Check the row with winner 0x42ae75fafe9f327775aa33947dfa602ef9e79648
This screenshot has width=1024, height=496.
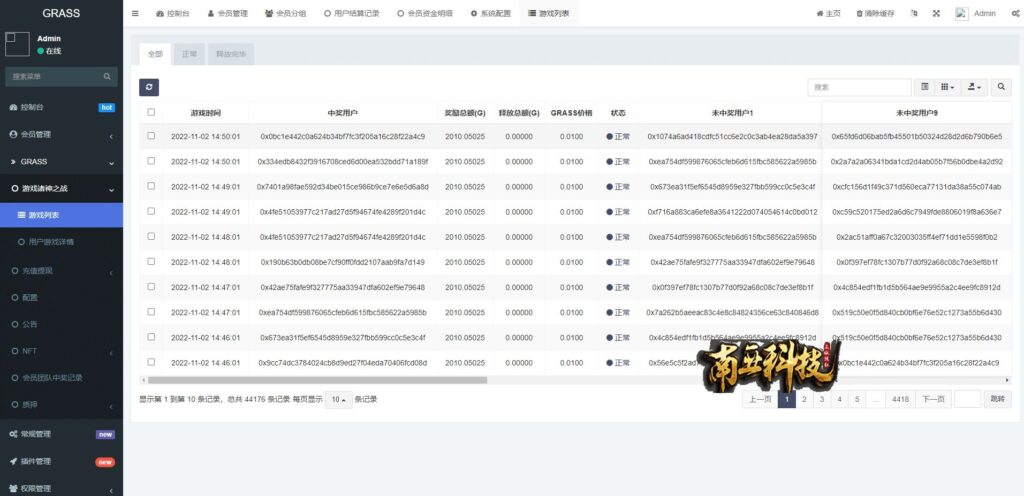152,287
